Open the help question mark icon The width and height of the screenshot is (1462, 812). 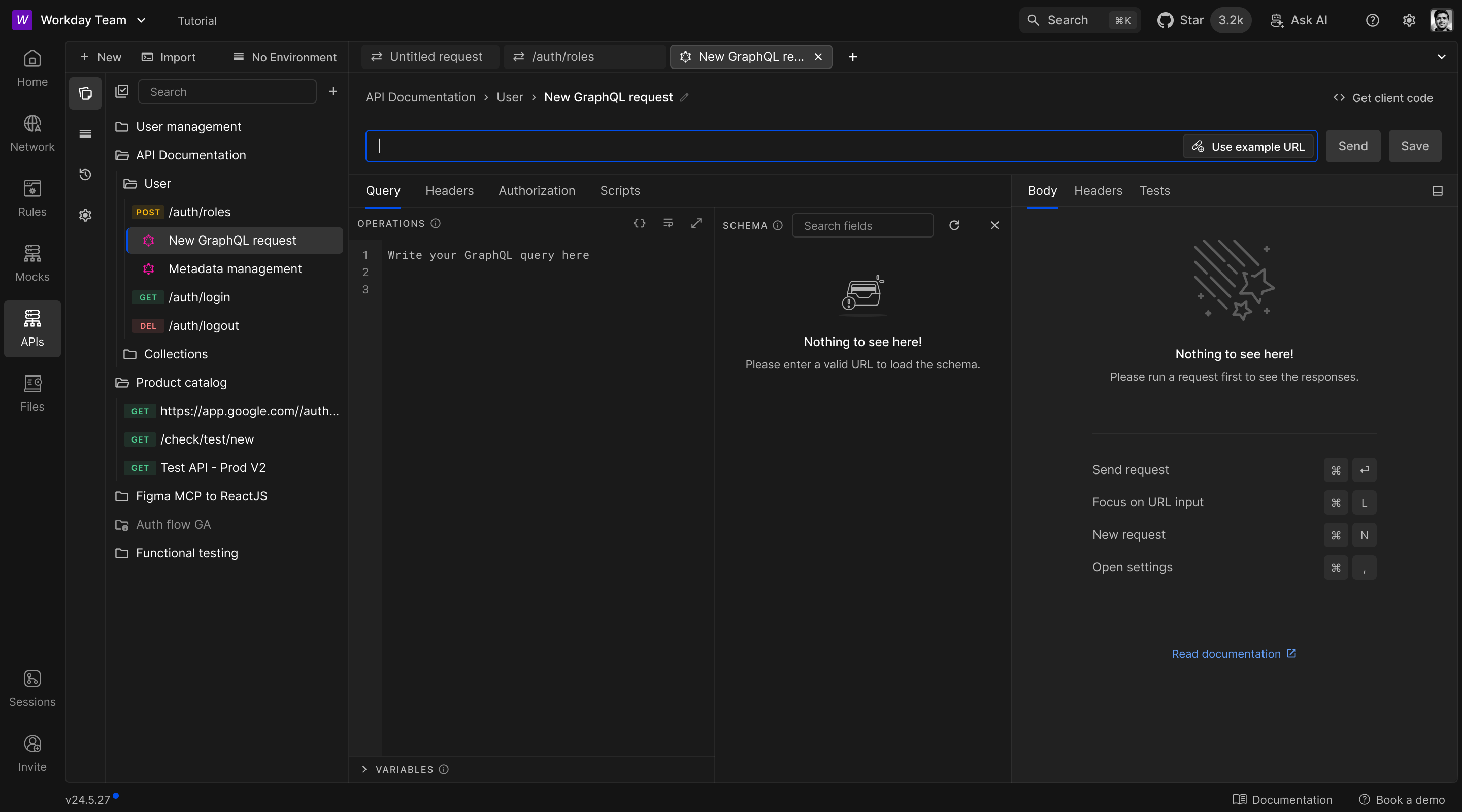[x=1372, y=20]
